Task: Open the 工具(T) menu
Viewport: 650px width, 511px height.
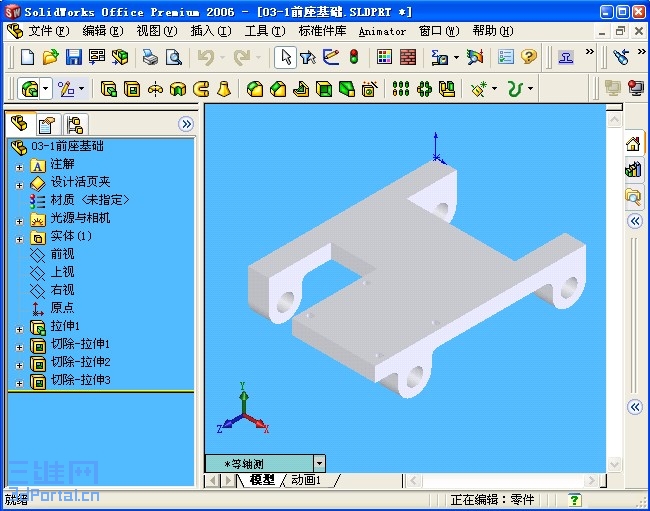Action: pos(265,31)
